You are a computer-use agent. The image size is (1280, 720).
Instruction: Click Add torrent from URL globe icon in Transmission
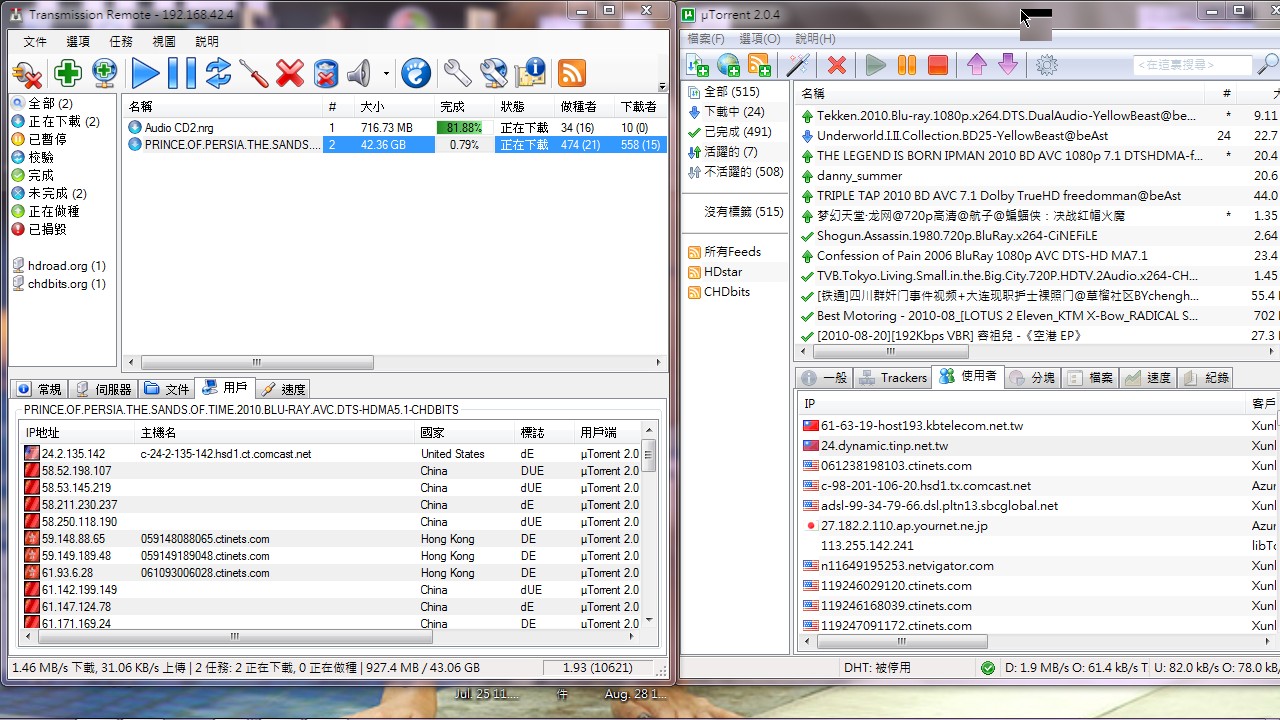[x=105, y=73]
